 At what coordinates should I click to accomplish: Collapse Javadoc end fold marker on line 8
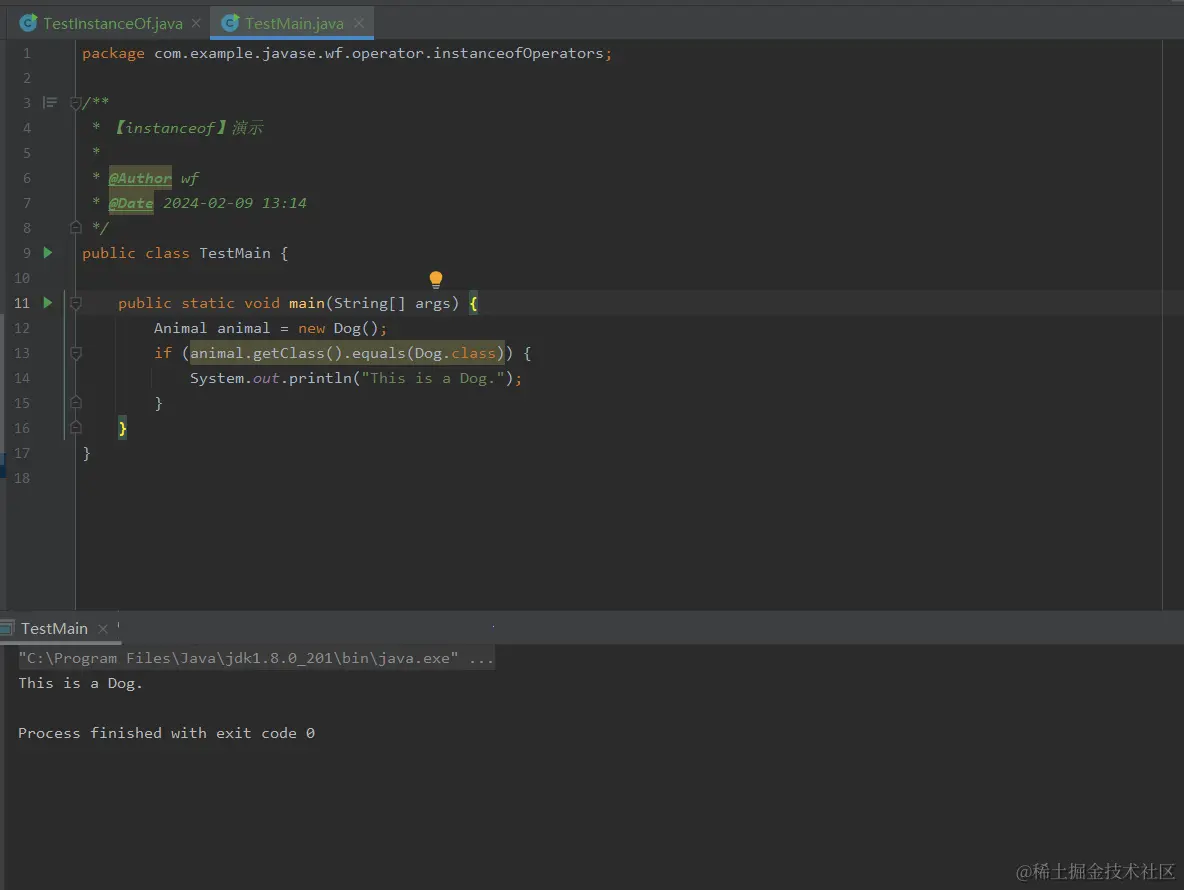(x=76, y=226)
